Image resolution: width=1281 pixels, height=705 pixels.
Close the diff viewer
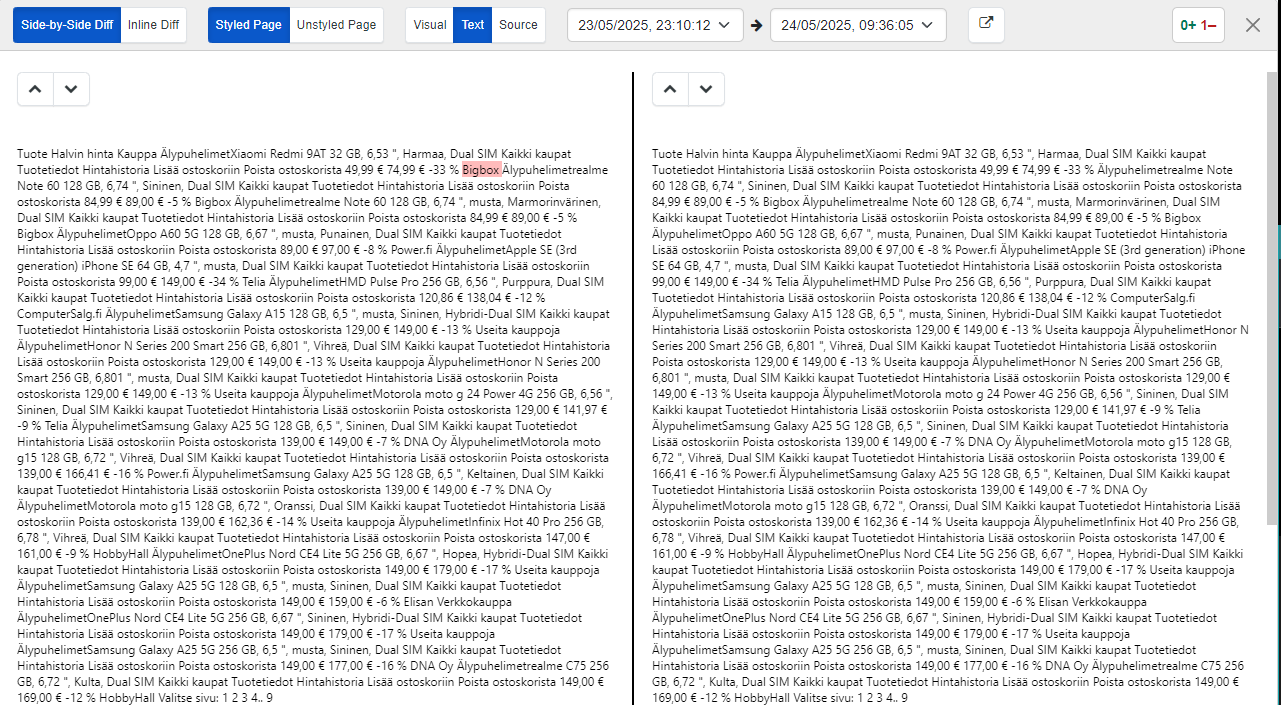pos(1253,25)
